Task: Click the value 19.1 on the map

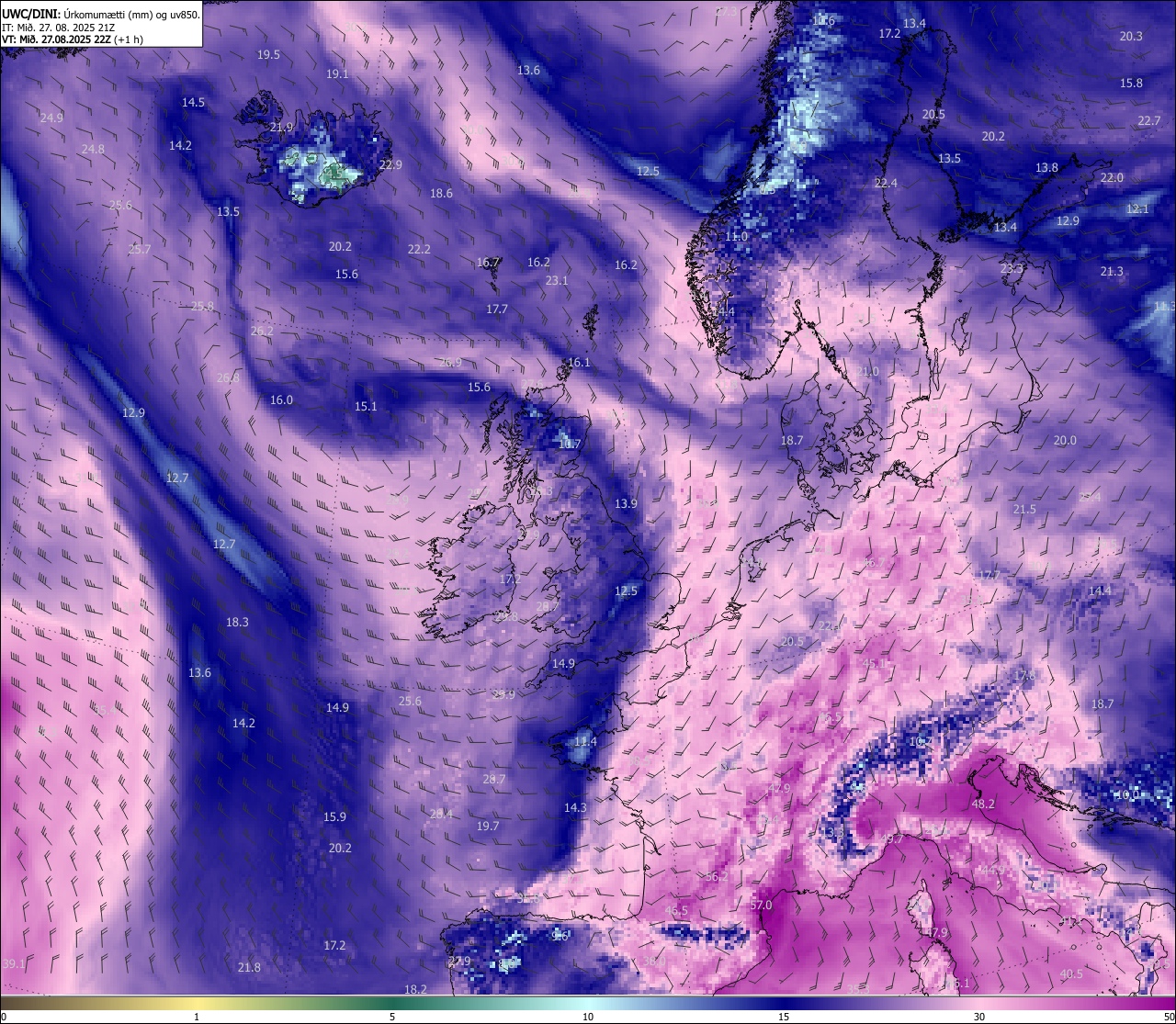Action: [x=337, y=74]
